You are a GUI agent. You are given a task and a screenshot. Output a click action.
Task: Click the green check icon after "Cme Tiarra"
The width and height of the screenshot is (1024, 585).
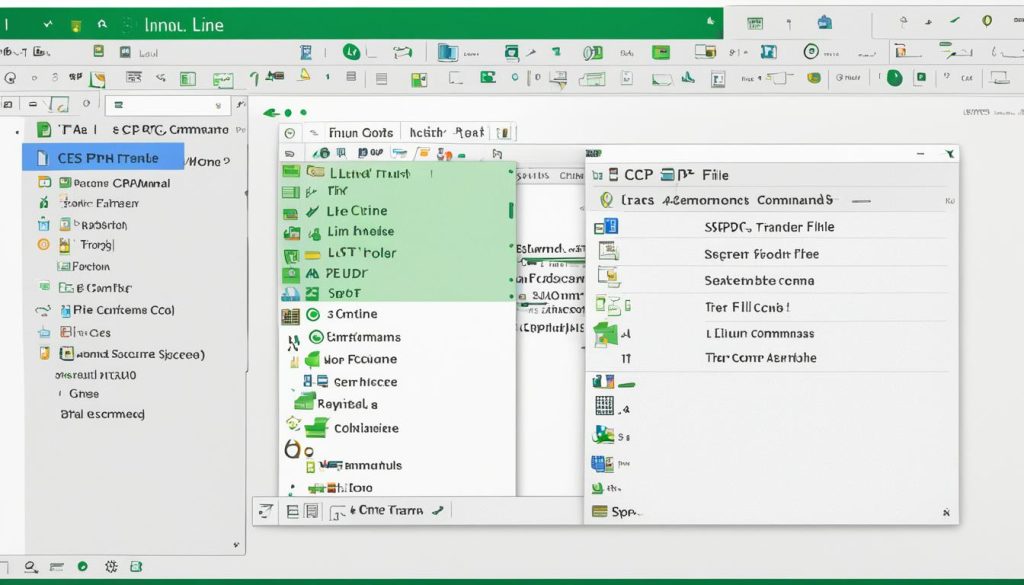tap(438, 511)
